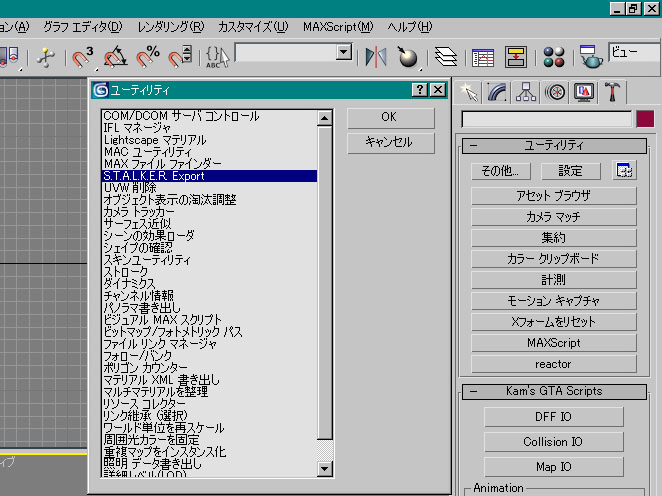This screenshot has height=496, width=662.
Task: Switch to the Create panel tab
Action: pos(469,92)
